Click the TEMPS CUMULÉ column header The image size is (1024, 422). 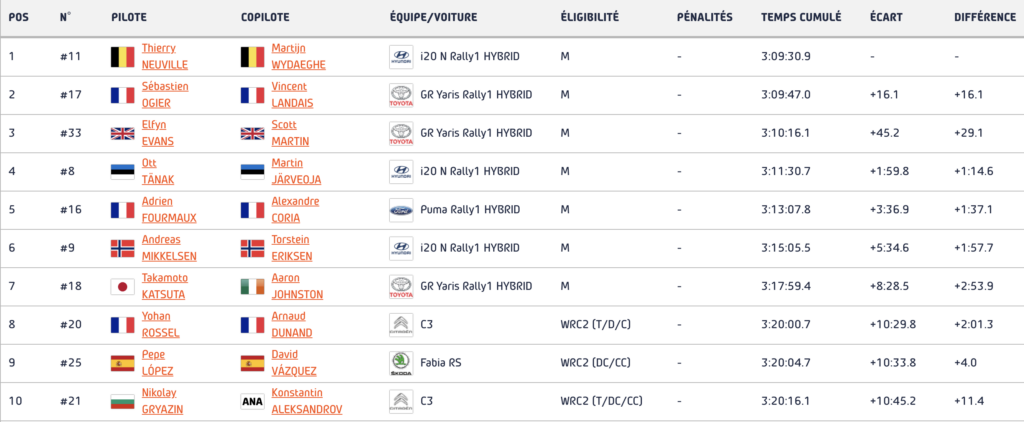click(x=800, y=17)
